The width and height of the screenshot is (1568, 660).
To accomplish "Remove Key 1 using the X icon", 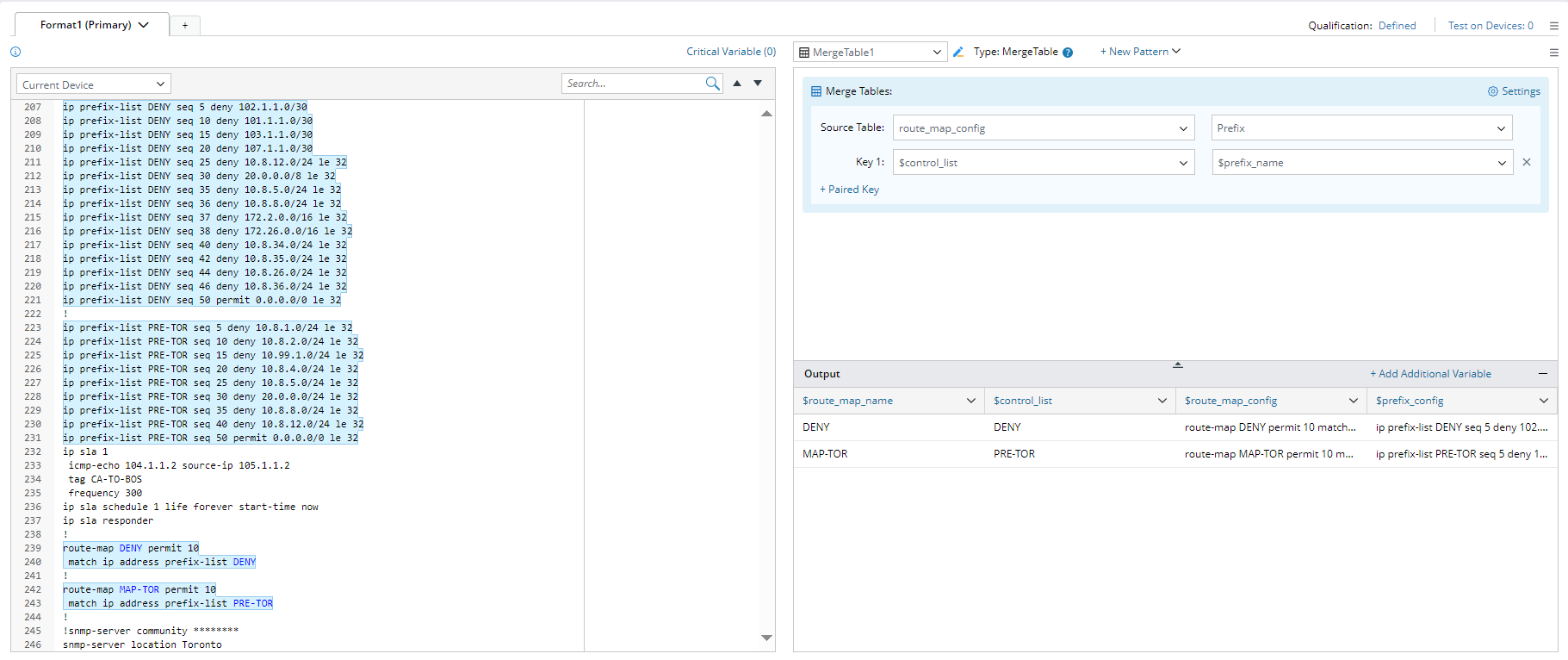I will point(1527,162).
